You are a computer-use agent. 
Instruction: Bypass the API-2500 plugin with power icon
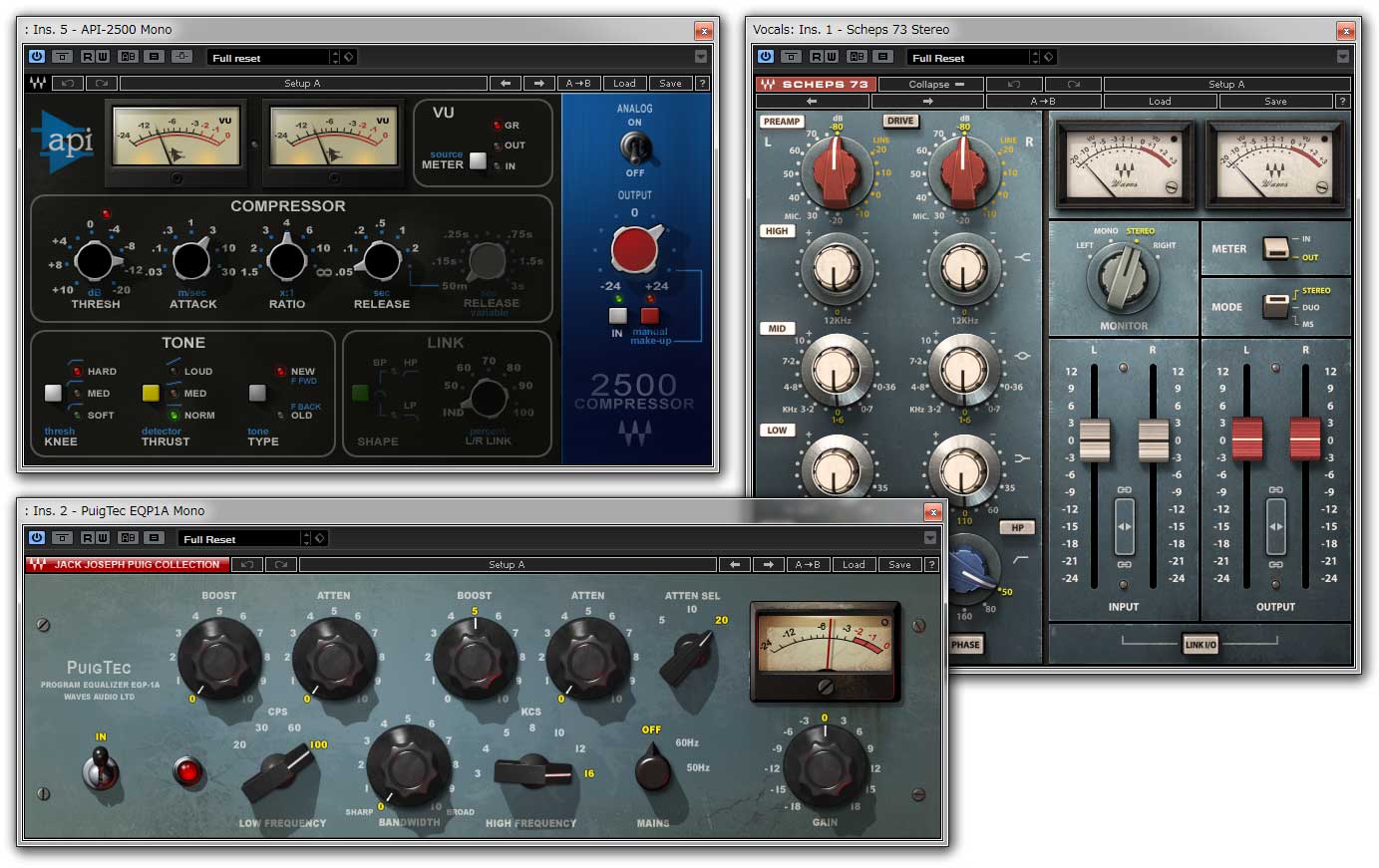click(x=37, y=57)
